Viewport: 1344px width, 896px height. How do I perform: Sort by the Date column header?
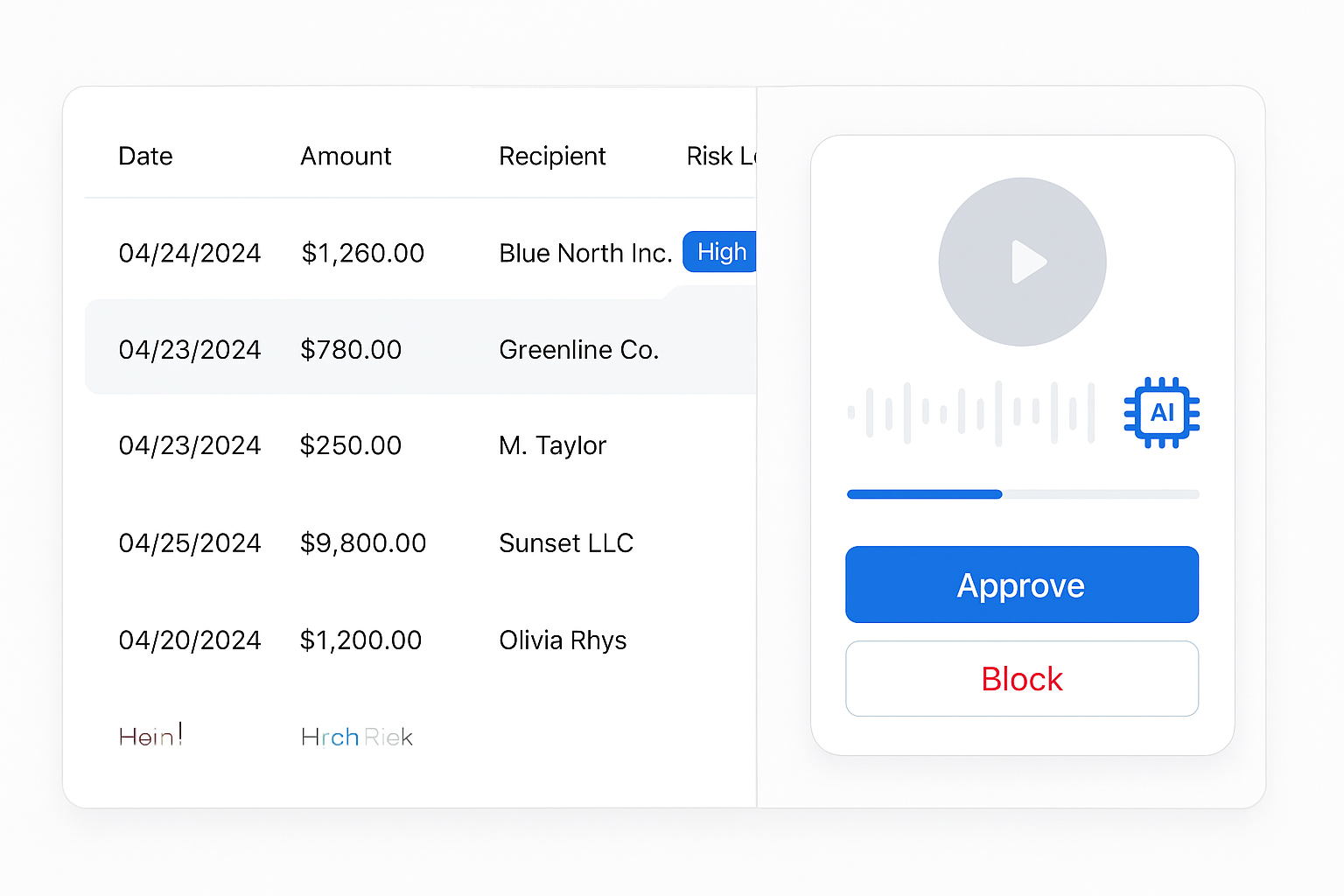pyautogui.click(x=145, y=156)
